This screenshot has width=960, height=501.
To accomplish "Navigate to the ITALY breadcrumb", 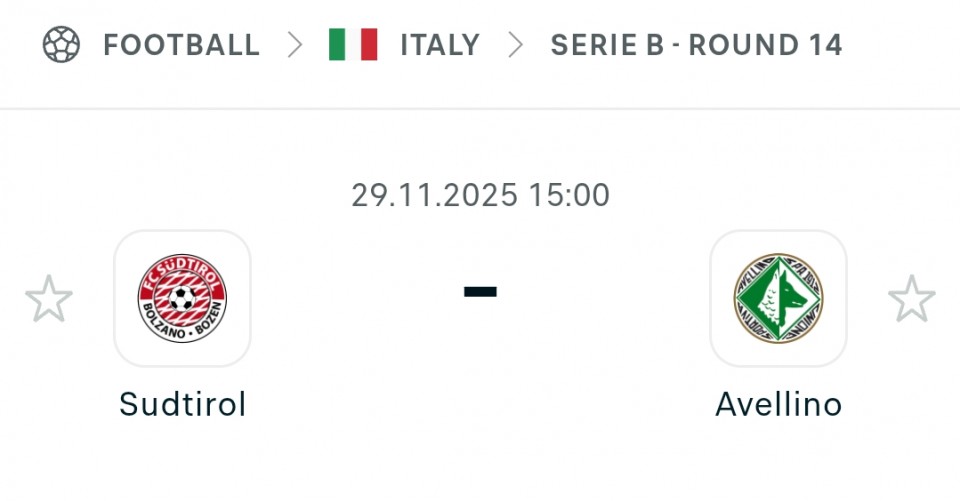I will click(x=440, y=45).
